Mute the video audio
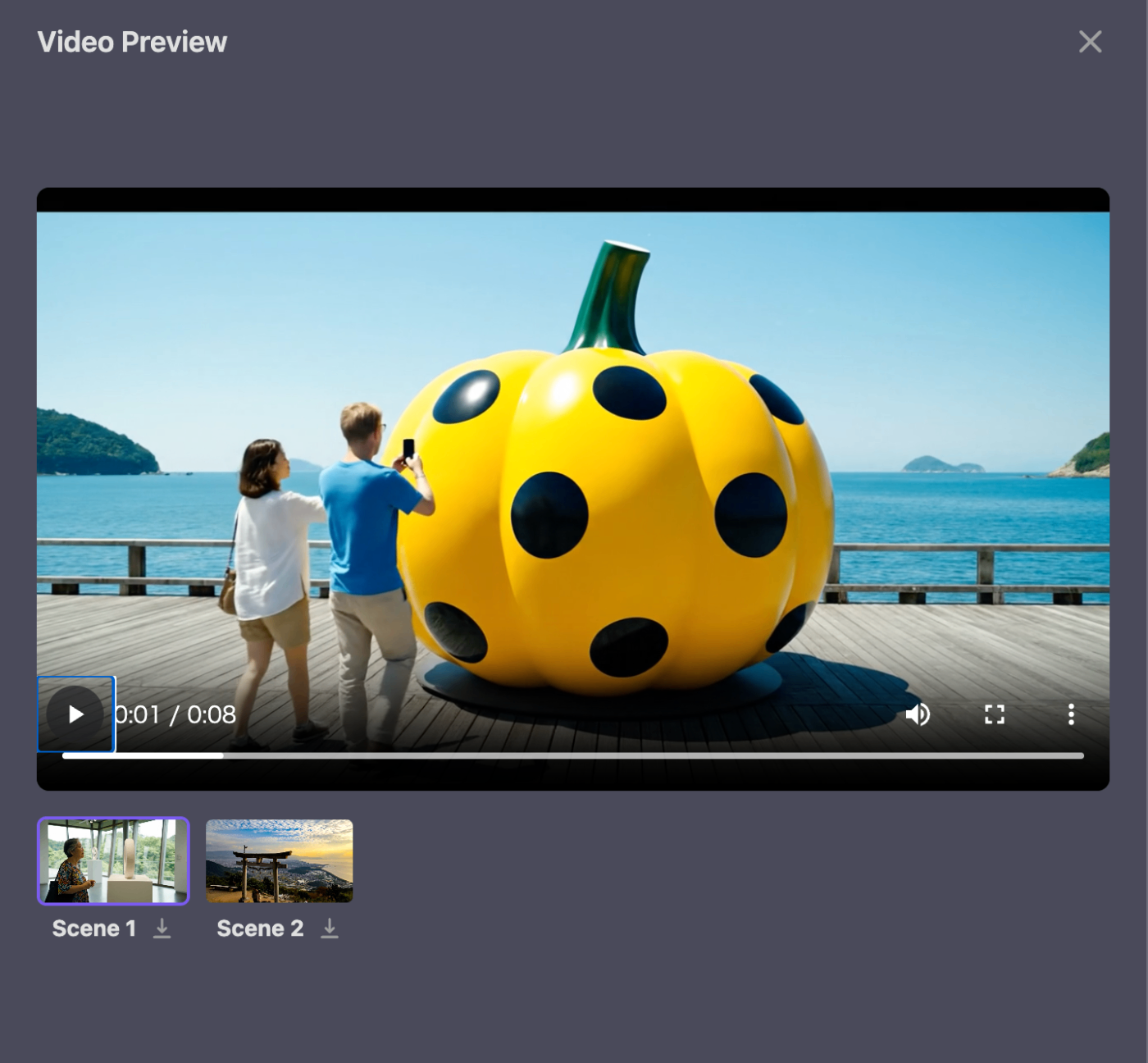The width and height of the screenshot is (1148, 1063). [918, 714]
